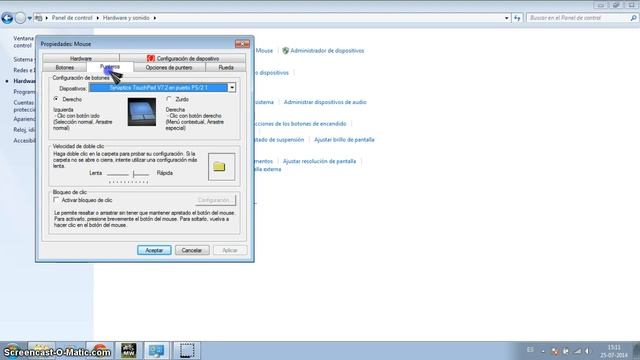This screenshot has width=640, height=360.
Task: Open the Chrome taskbar icon
Action: click(x=99, y=350)
